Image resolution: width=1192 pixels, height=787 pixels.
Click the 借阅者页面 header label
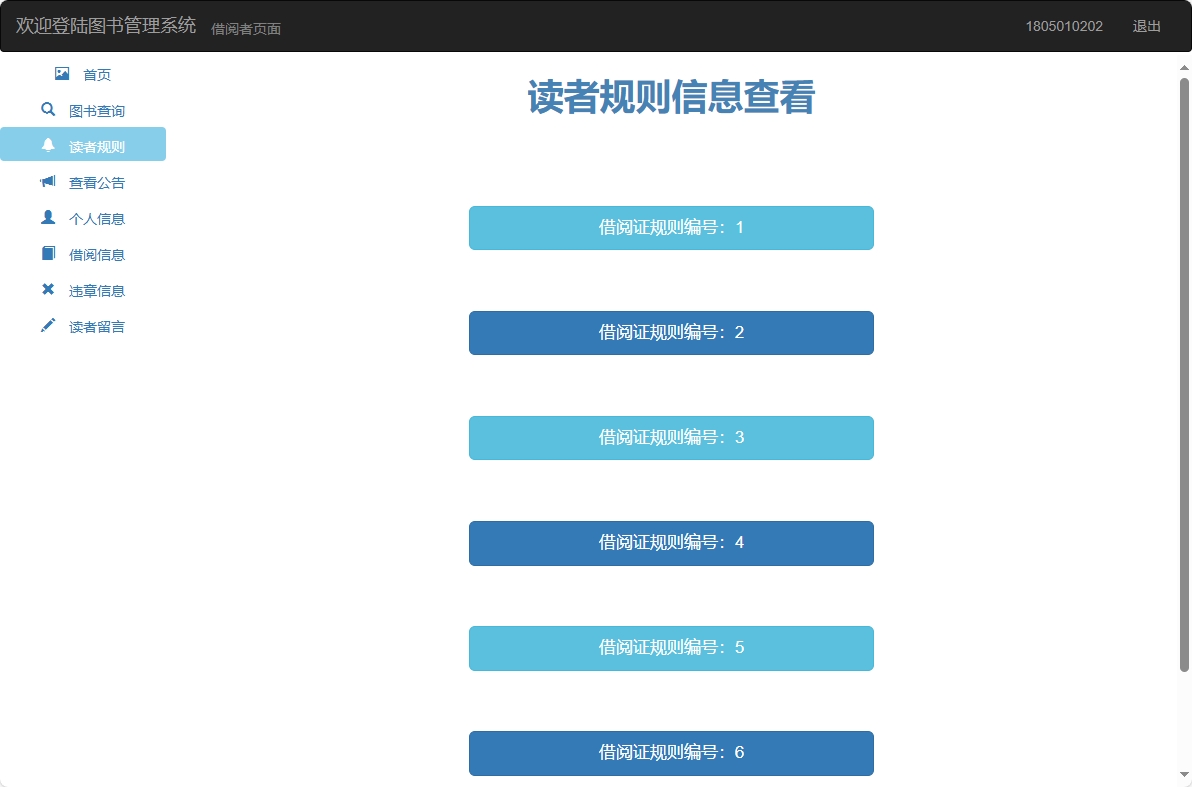coord(245,28)
